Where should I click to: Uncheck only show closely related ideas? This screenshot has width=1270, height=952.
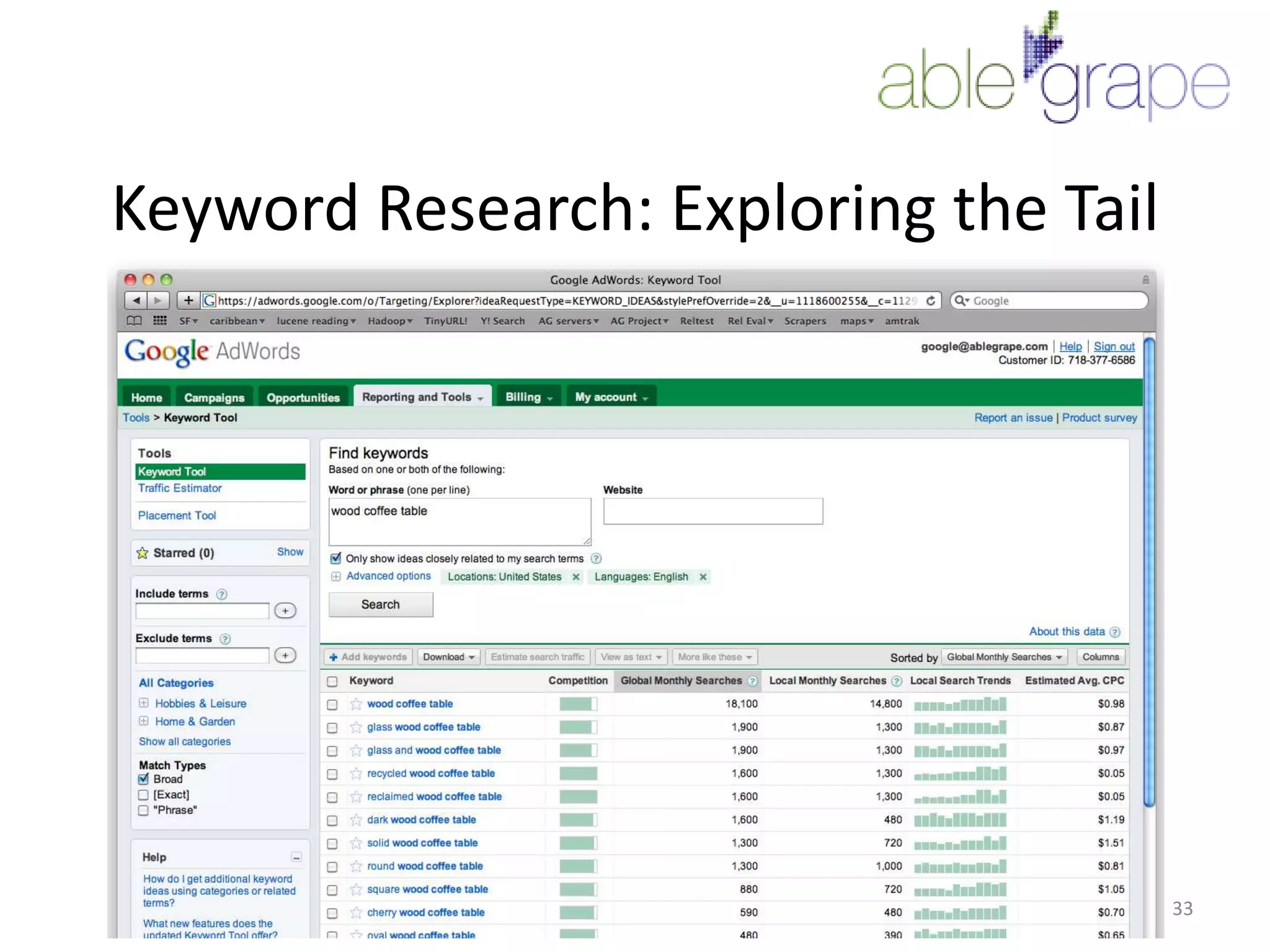[x=335, y=558]
